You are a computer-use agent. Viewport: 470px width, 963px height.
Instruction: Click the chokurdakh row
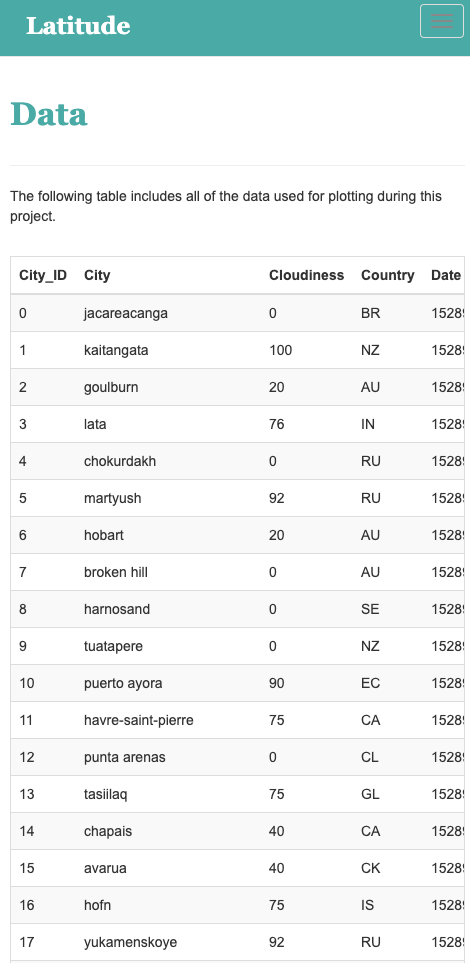pos(237,461)
